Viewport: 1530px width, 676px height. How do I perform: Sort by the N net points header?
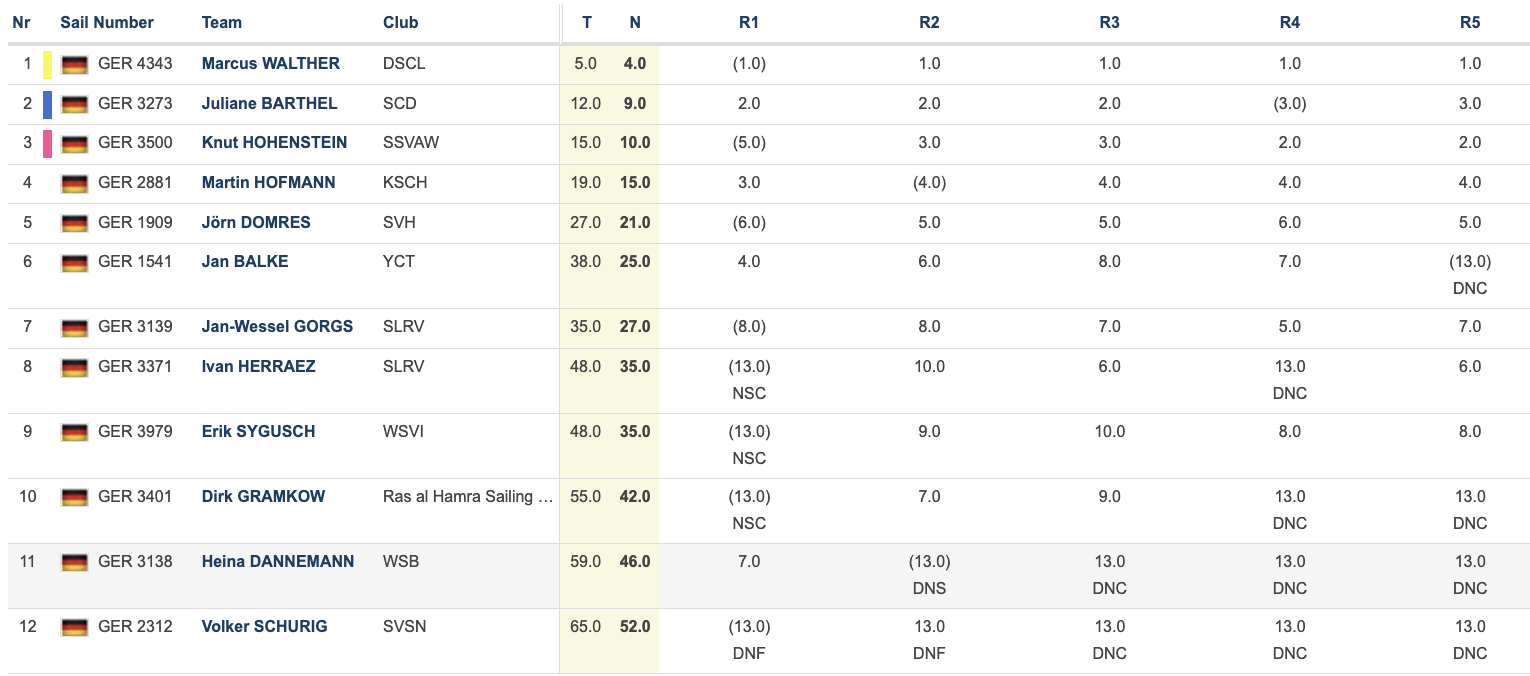(x=635, y=22)
